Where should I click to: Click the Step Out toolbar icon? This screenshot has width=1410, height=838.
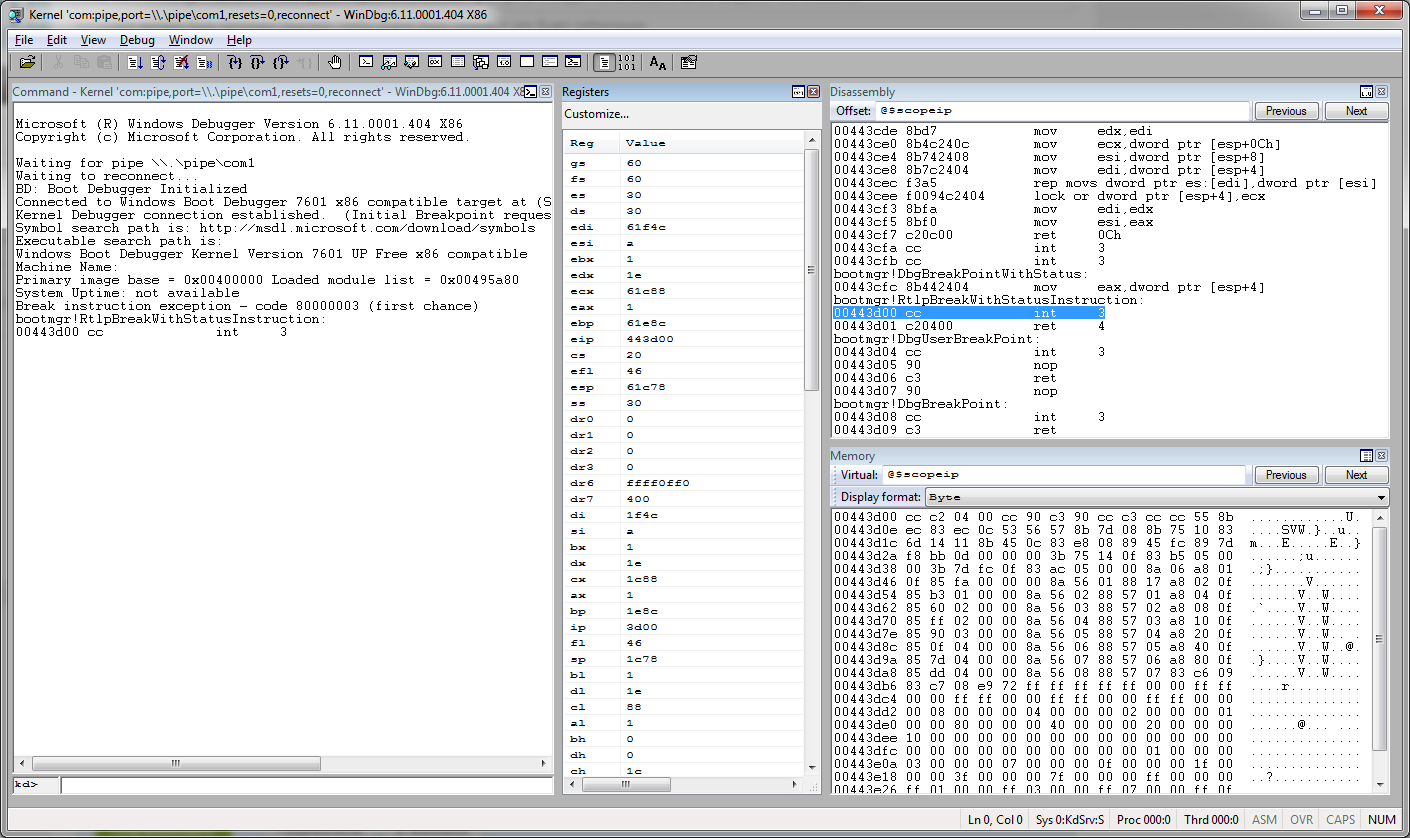(x=281, y=62)
